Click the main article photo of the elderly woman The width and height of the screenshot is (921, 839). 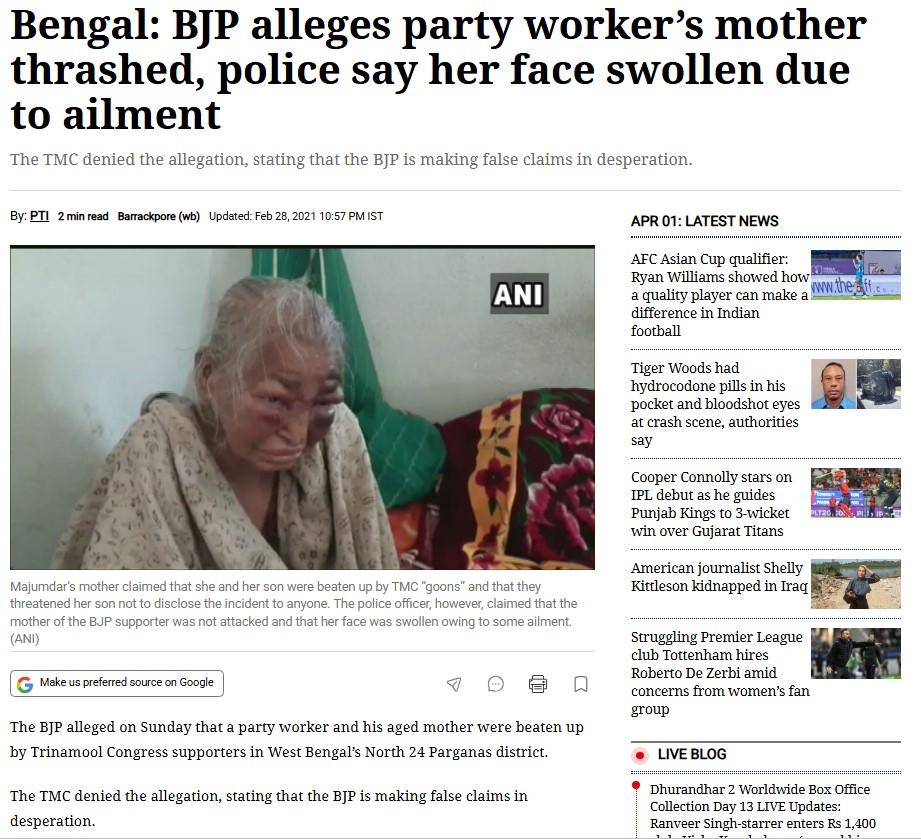click(x=302, y=407)
